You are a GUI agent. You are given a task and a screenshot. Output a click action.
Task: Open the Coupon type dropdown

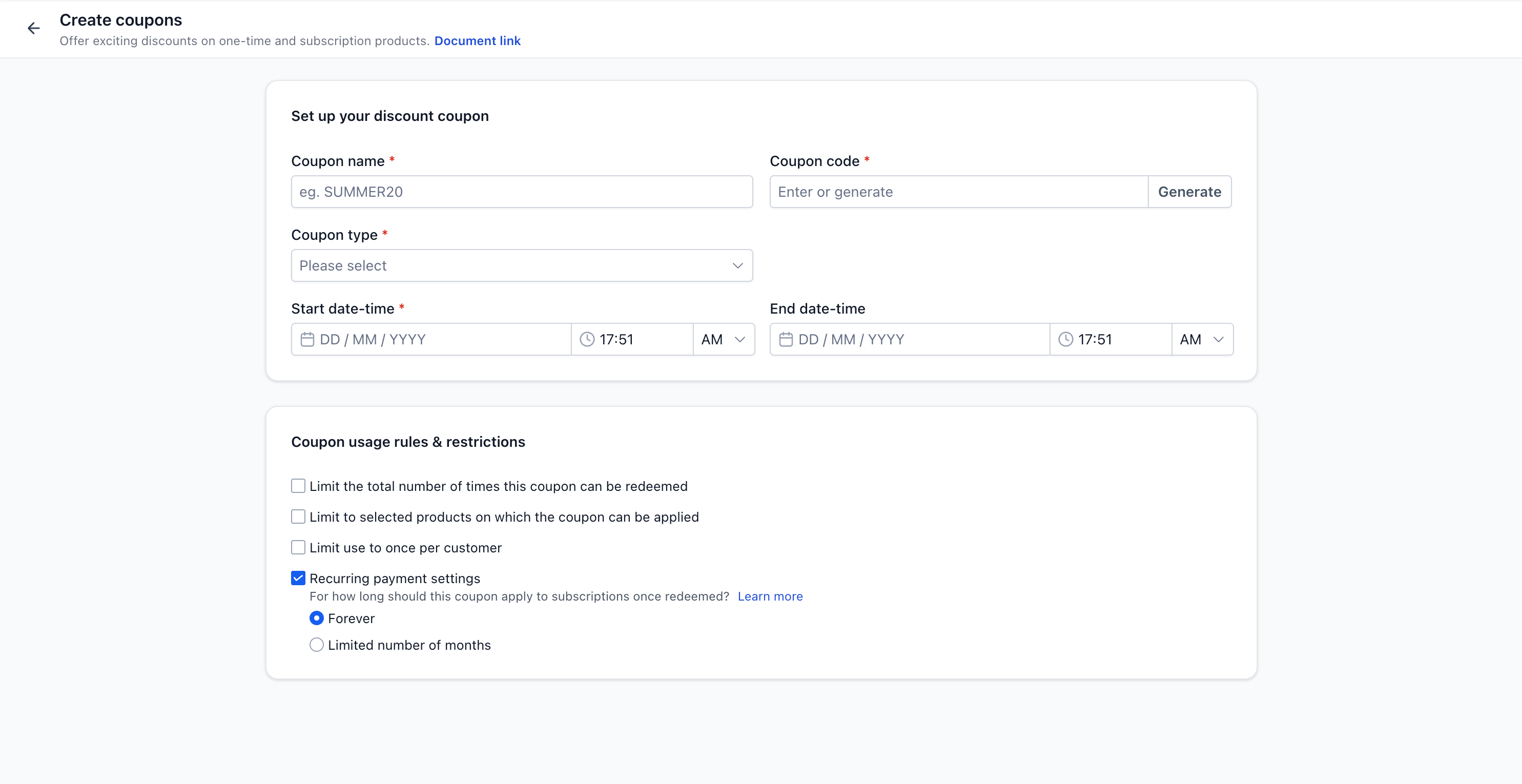(x=522, y=265)
